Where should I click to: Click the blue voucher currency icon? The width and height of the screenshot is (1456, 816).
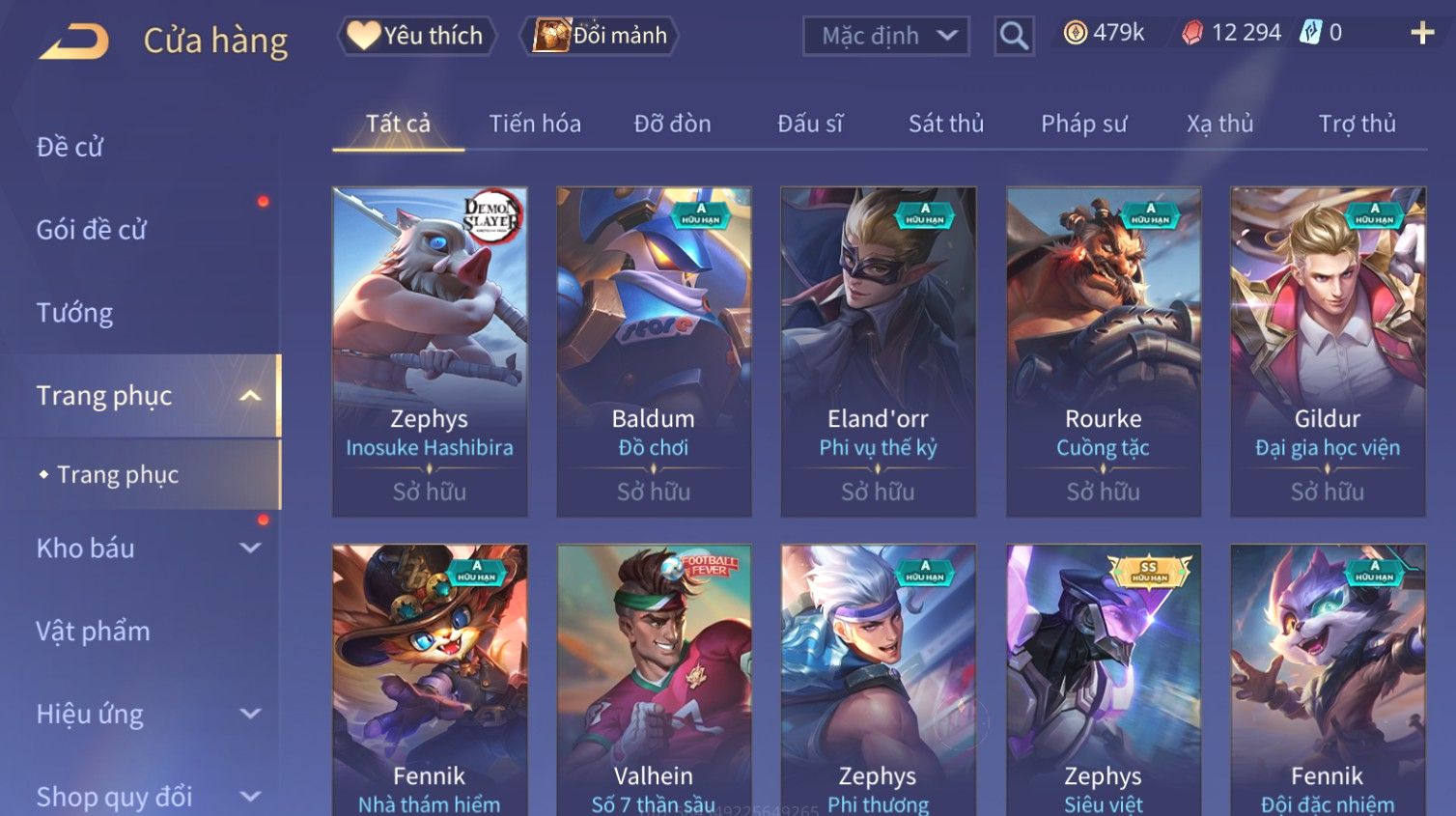[1309, 33]
